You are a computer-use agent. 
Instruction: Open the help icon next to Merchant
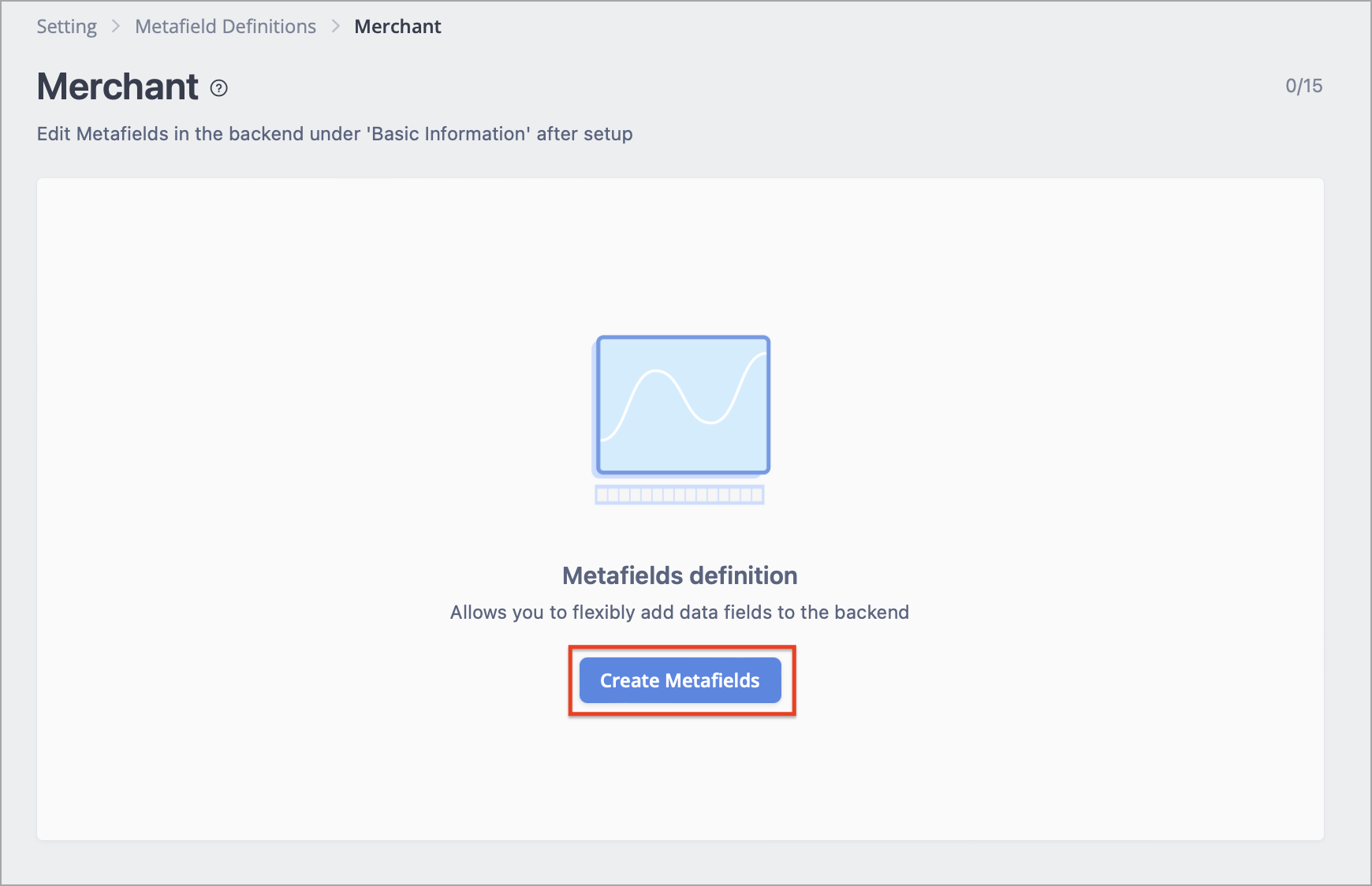219,88
